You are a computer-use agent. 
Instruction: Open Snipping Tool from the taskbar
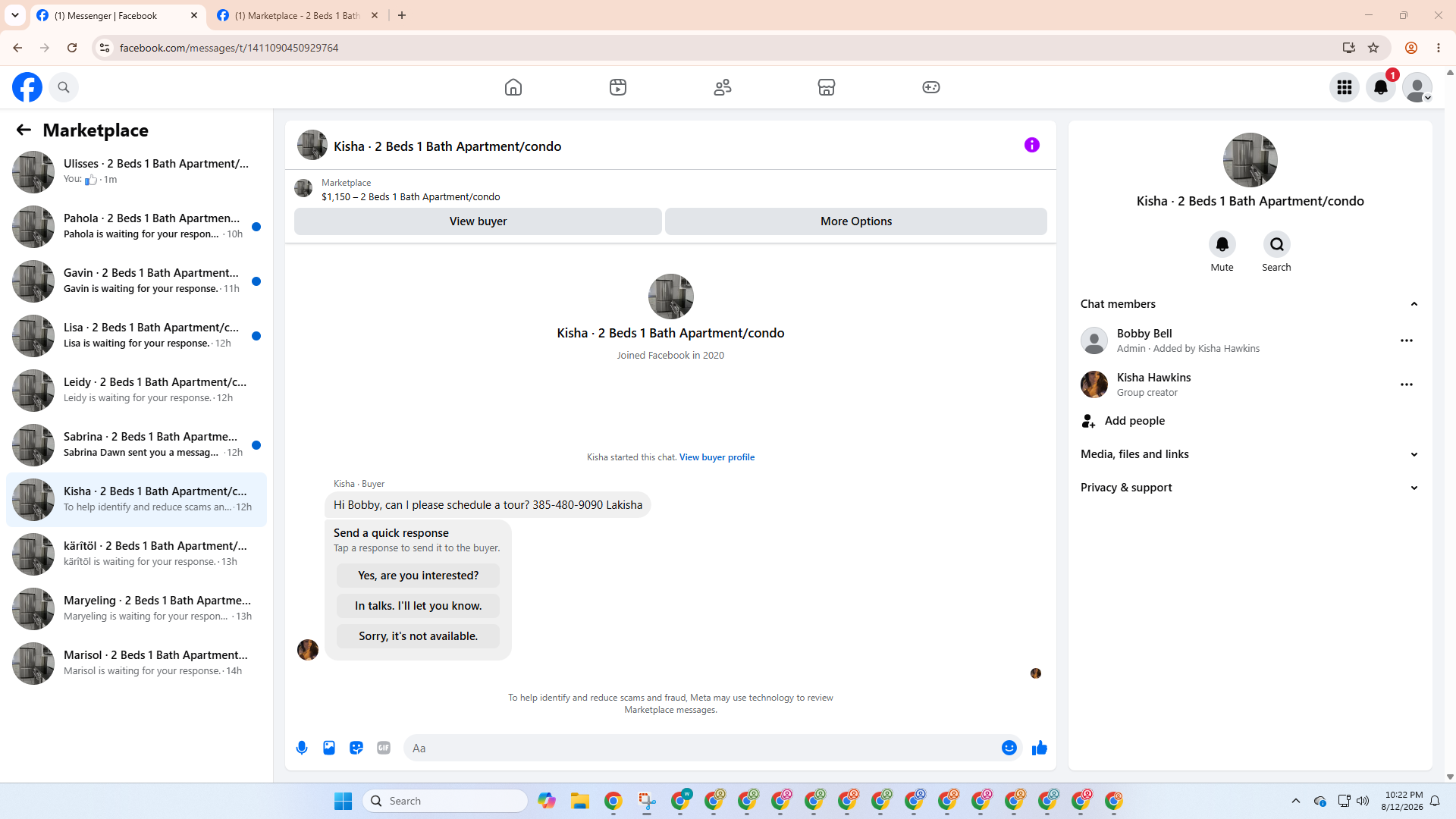[x=647, y=801]
